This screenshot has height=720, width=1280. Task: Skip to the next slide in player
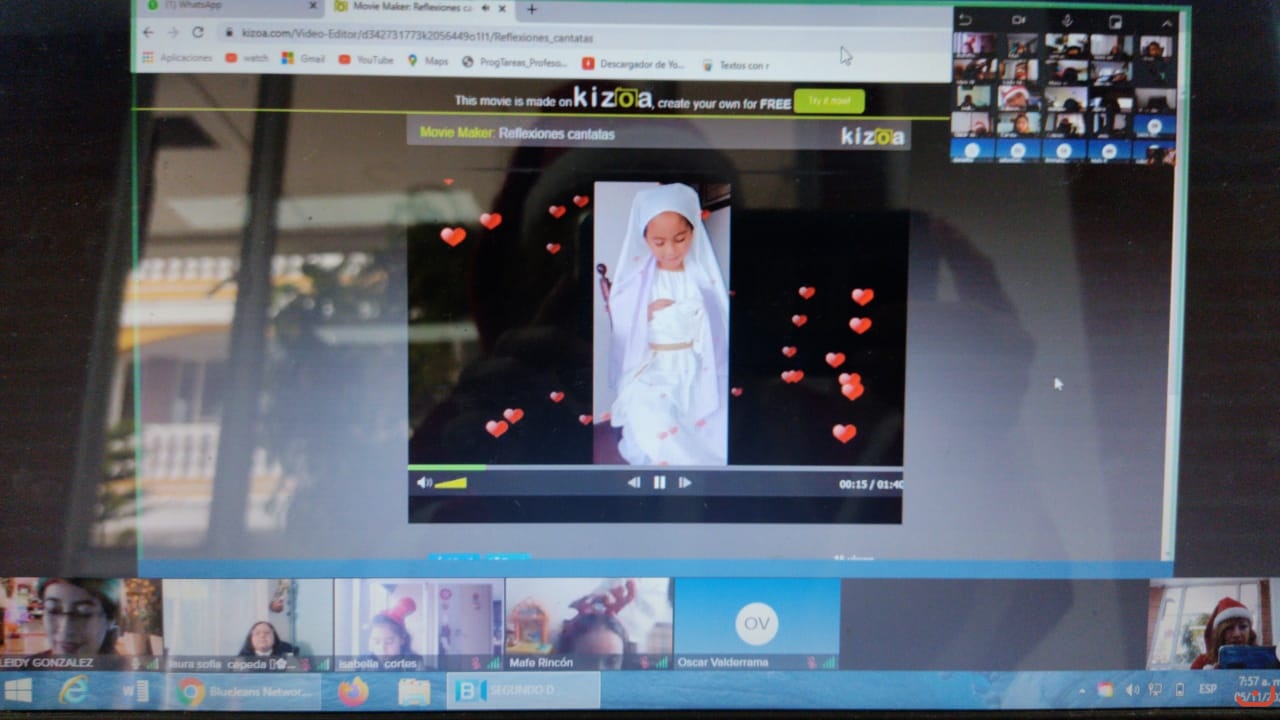click(x=685, y=483)
